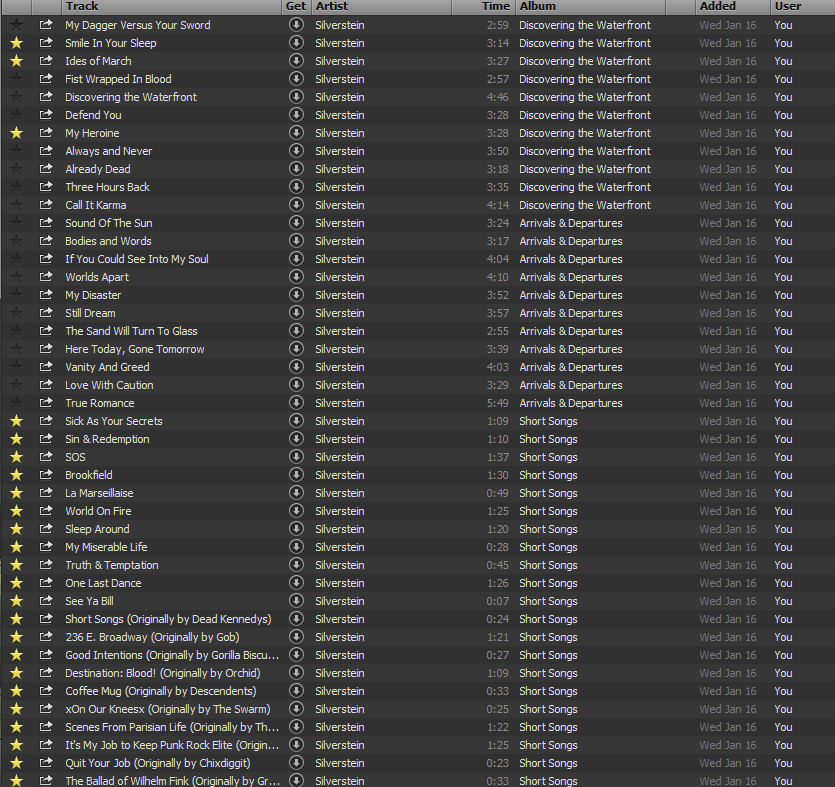Sort by the Track column header
The height and width of the screenshot is (787, 835).
(171, 6)
